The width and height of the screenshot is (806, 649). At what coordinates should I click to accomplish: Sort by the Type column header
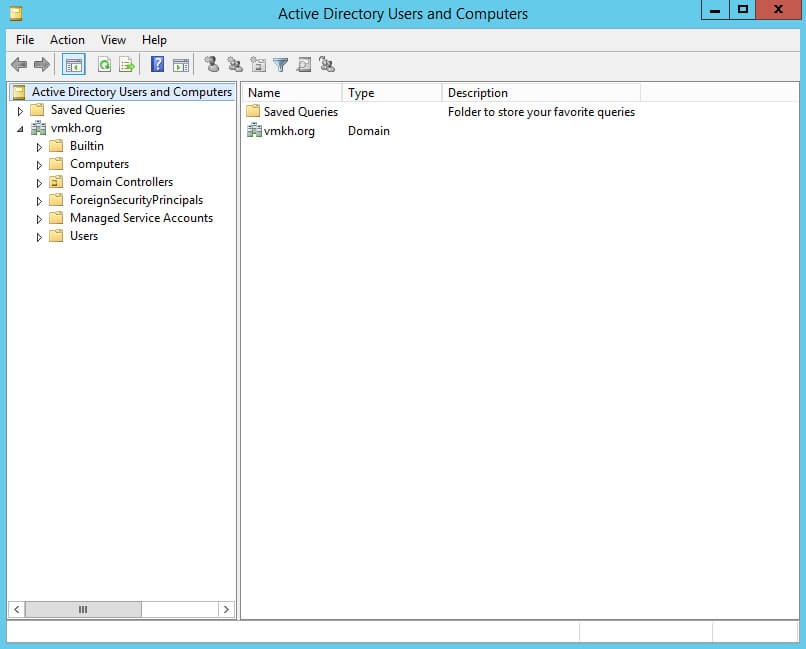[x=392, y=92]
